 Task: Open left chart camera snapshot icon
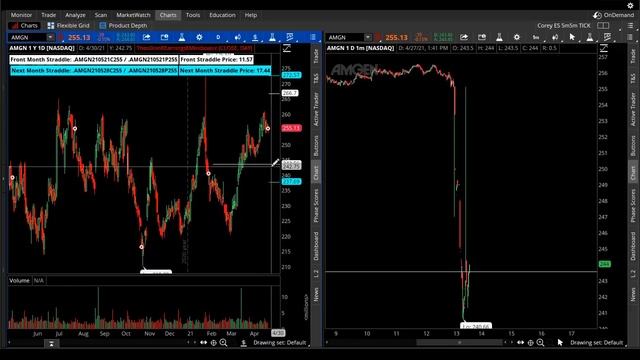pos(164,37)
